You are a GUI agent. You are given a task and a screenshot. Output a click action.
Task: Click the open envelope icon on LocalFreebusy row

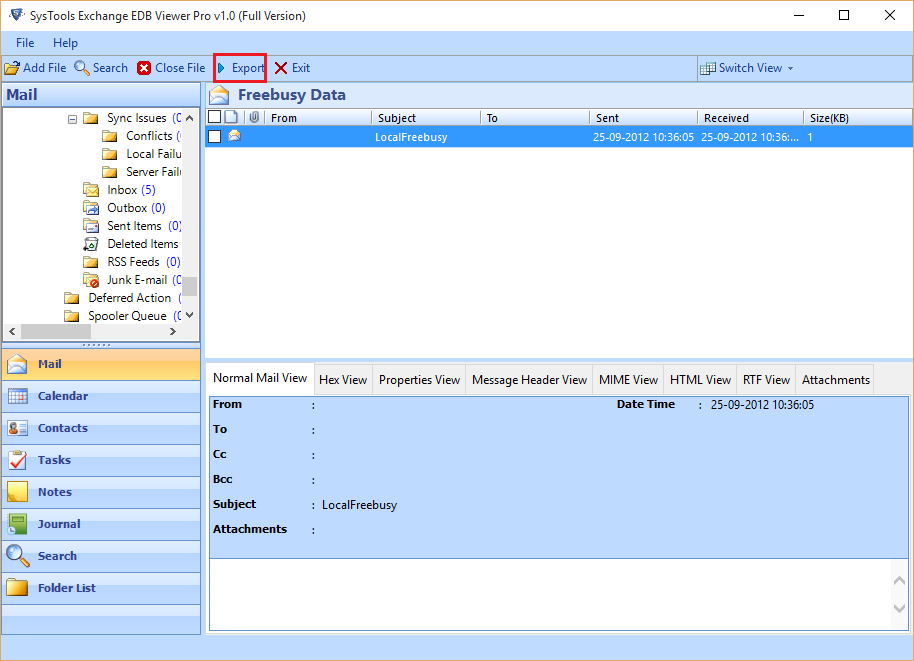[234, 136]
